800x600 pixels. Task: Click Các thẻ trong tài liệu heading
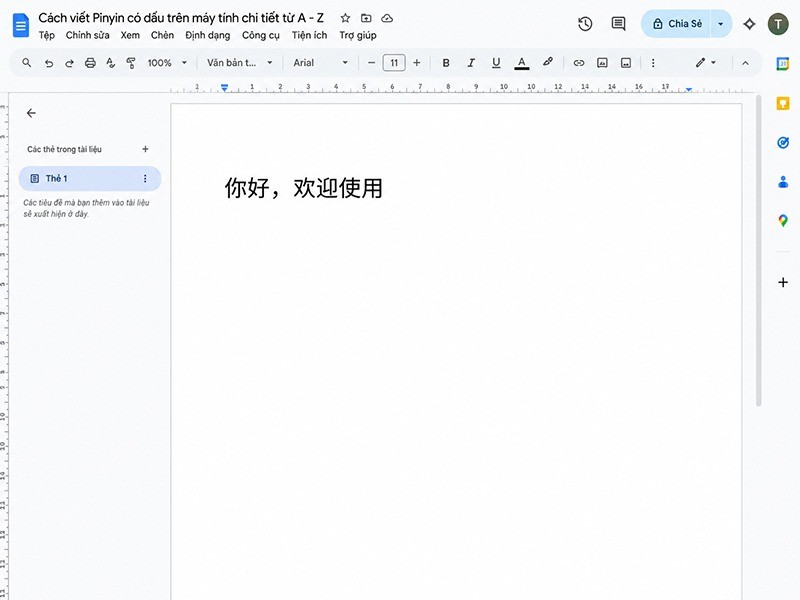(64, 149)
